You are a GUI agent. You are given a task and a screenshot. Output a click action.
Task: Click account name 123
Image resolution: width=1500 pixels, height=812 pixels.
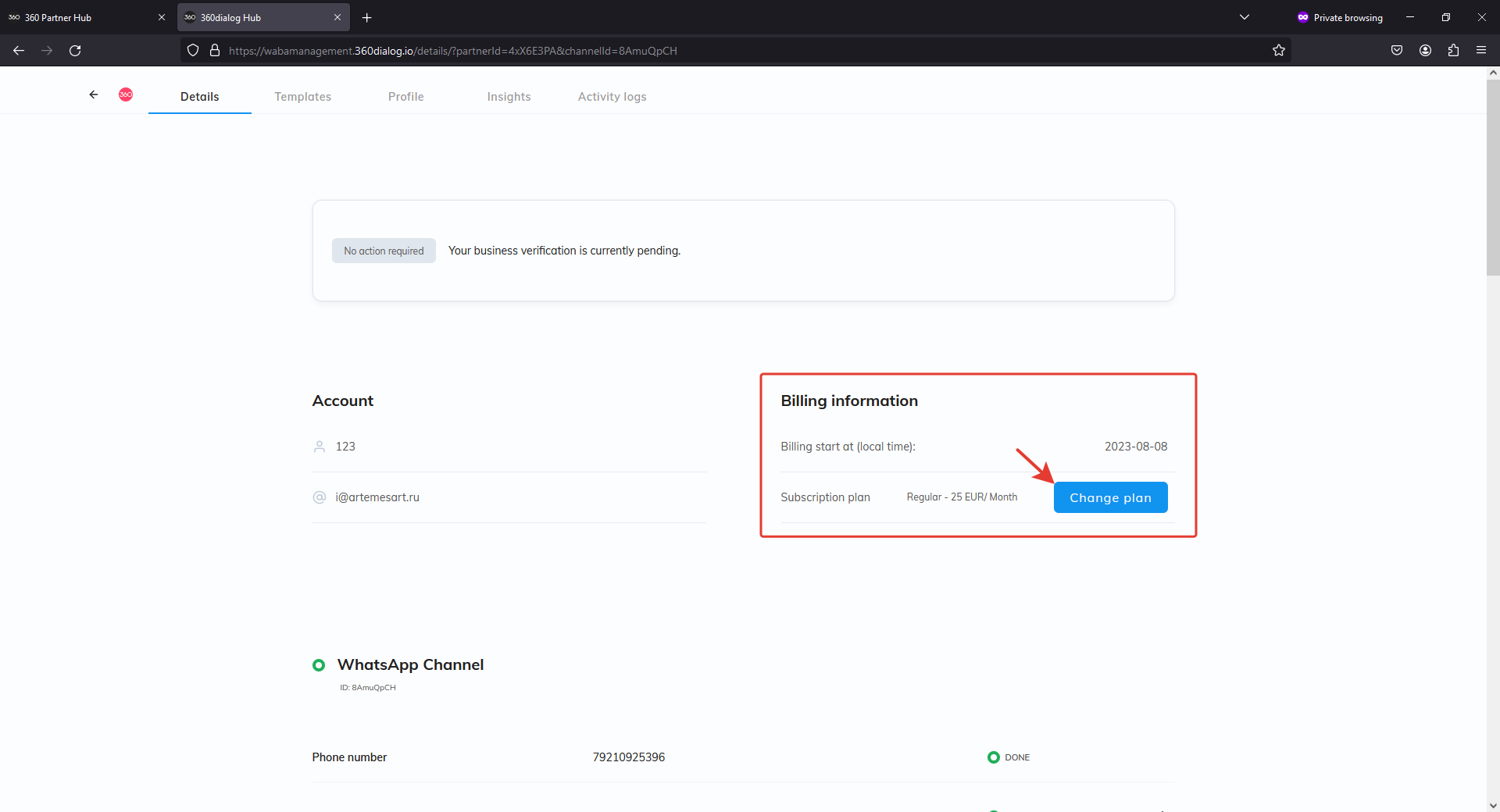345,447
